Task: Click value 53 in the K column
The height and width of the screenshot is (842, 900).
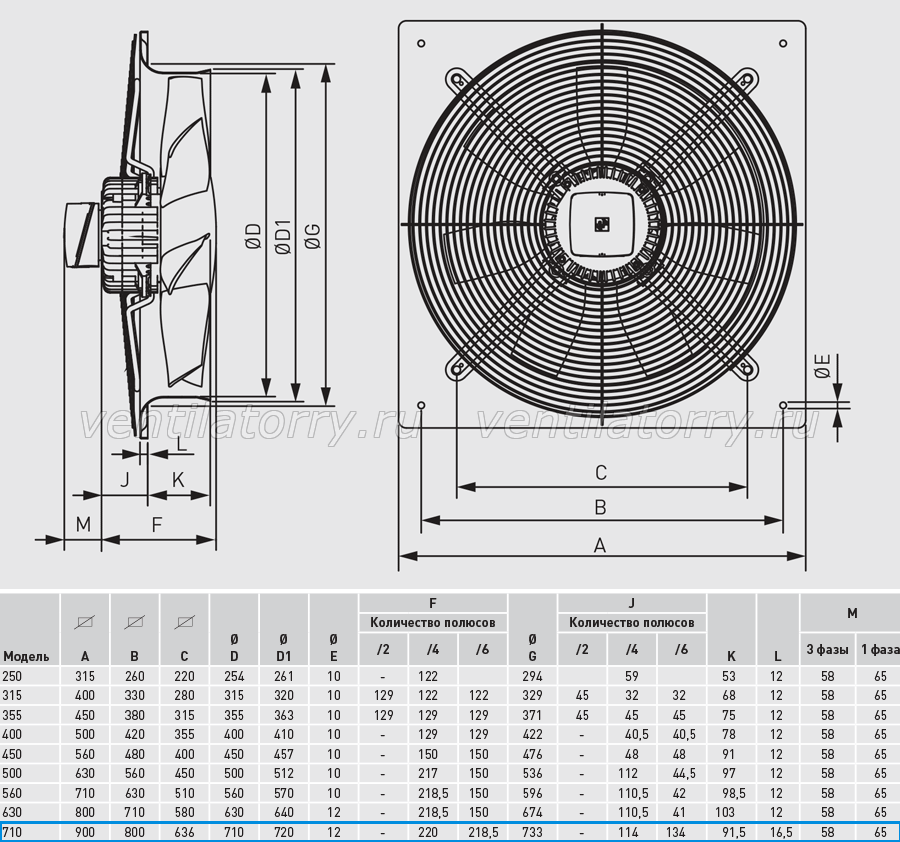Action: [x=728, y=676]
